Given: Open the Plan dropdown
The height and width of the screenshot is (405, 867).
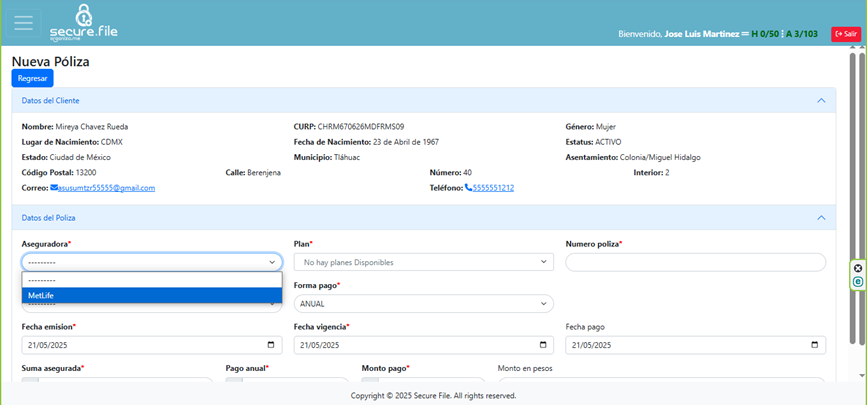Looking at the screenshot, I should click(423, 262).
